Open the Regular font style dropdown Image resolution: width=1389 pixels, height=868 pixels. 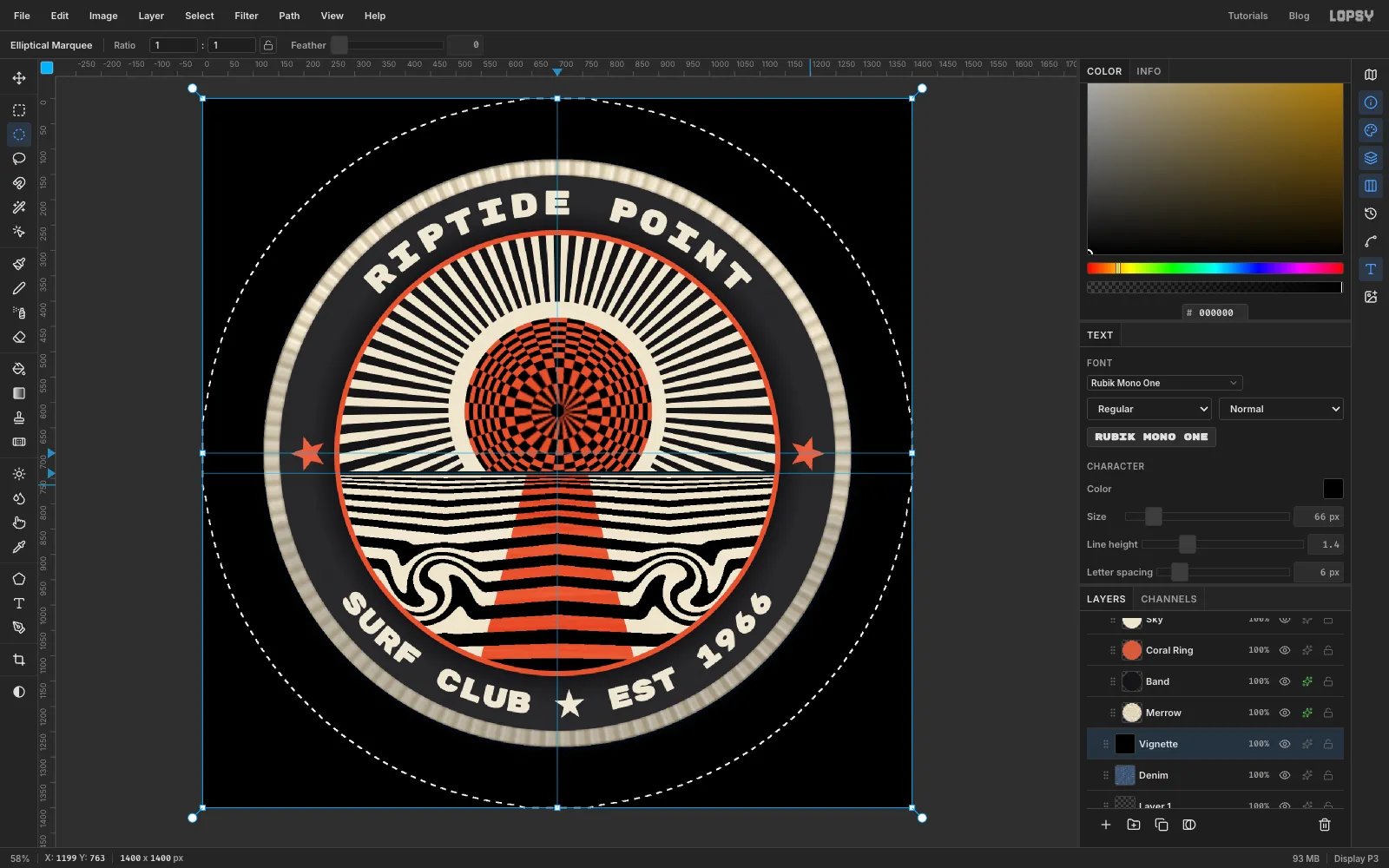[1149, 409]
